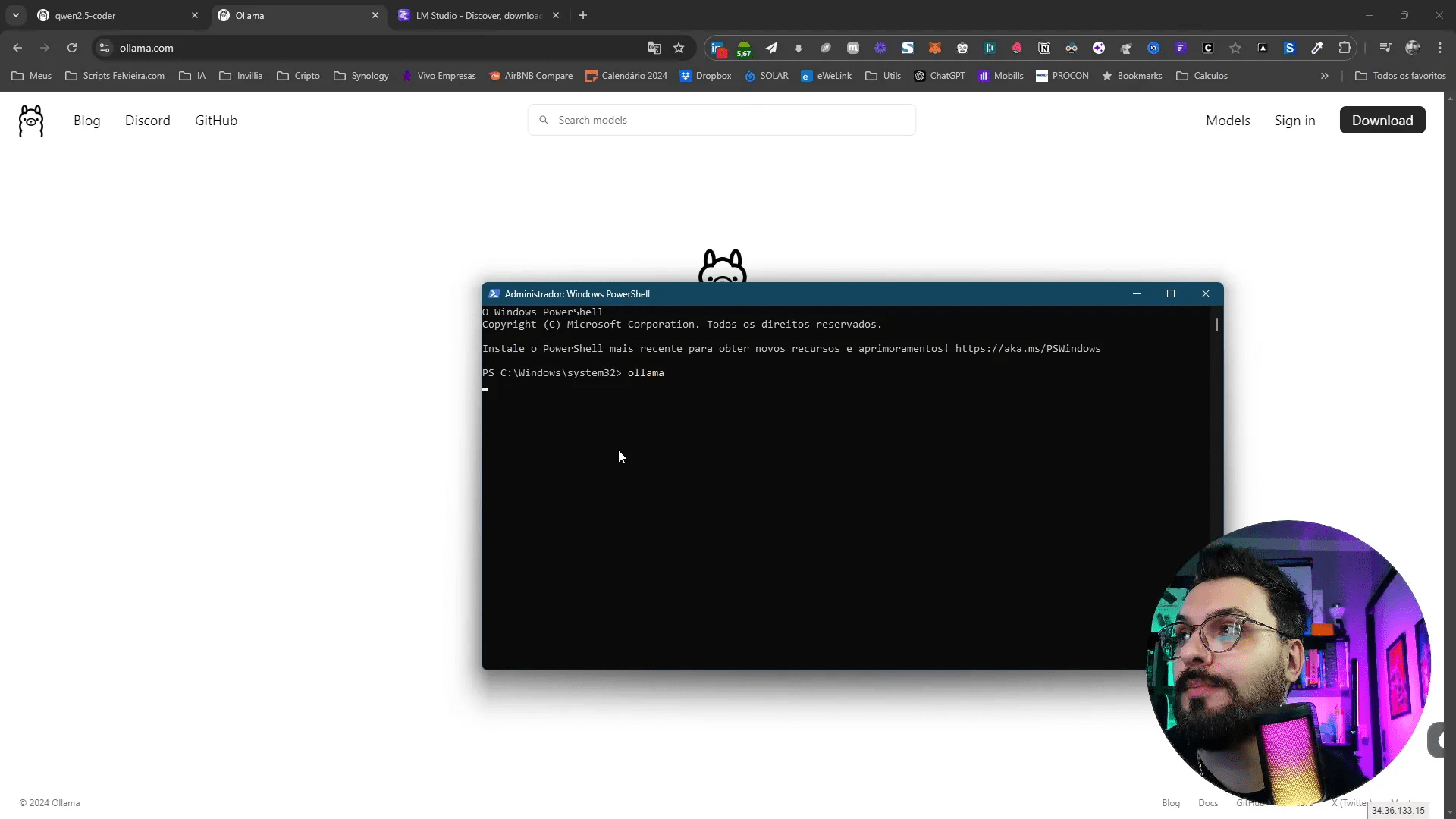Click the browser back arrow

click(x=17, y=48)
